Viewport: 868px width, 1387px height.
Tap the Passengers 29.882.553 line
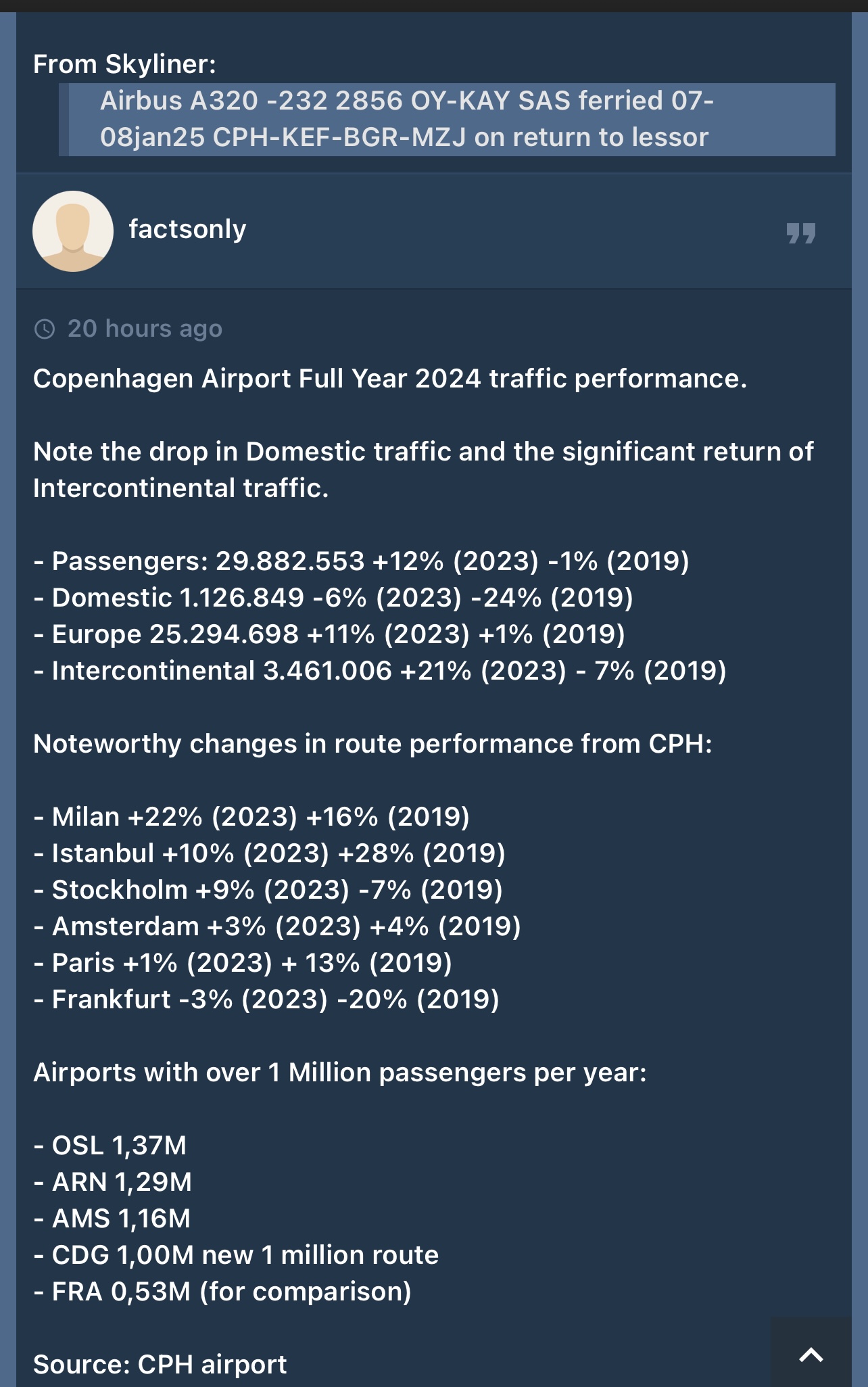[x=361, y=561]
